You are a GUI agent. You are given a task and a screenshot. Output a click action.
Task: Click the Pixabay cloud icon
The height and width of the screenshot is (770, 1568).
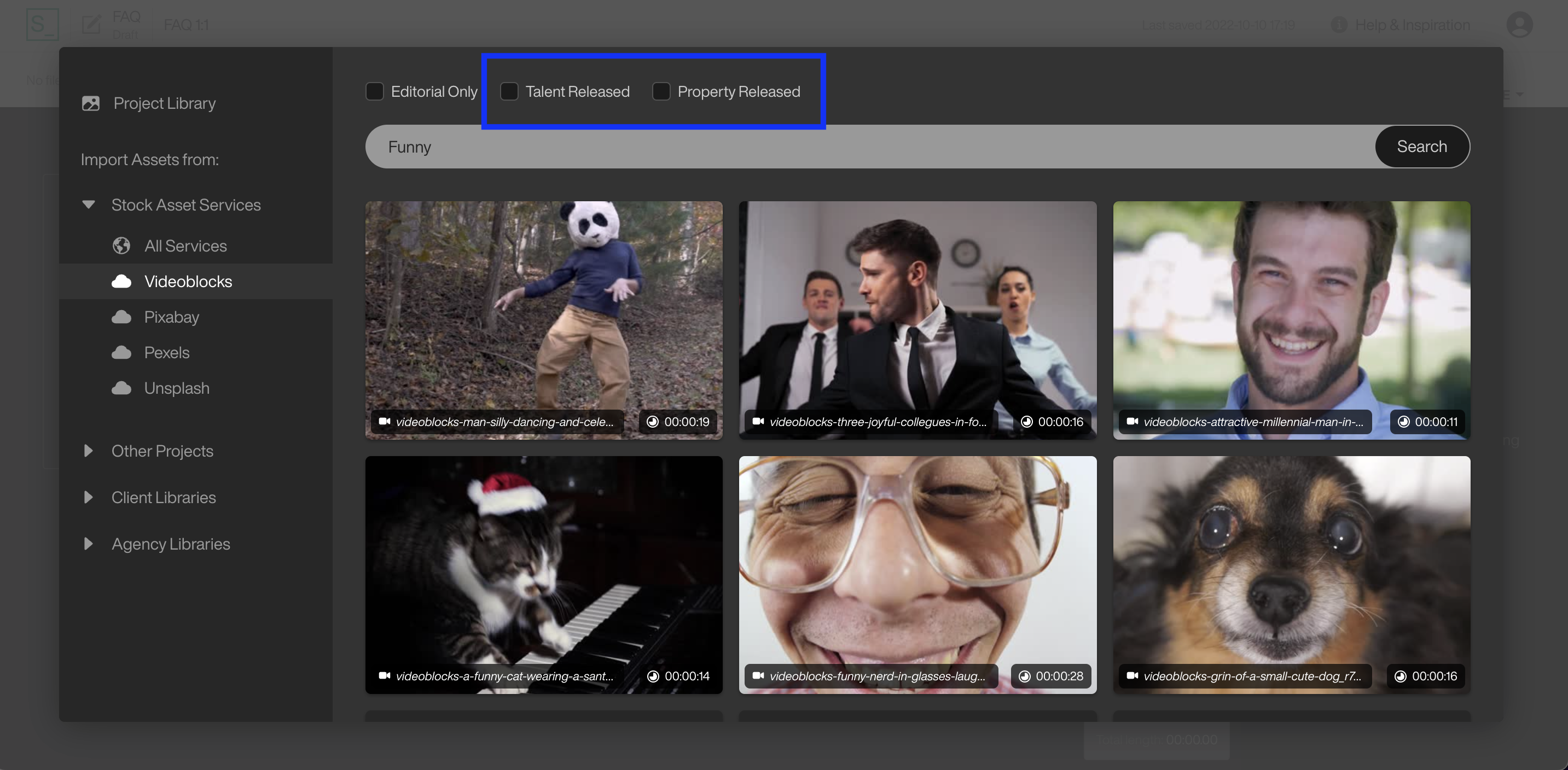tap(121, 317)
